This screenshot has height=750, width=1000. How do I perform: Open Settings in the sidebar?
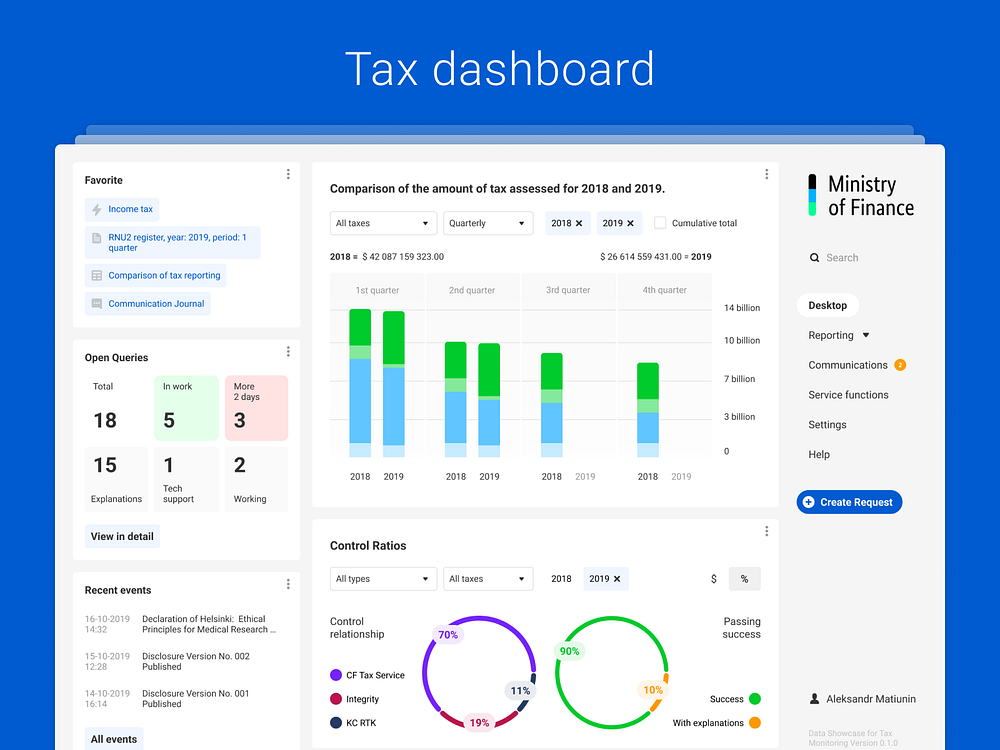827,425
